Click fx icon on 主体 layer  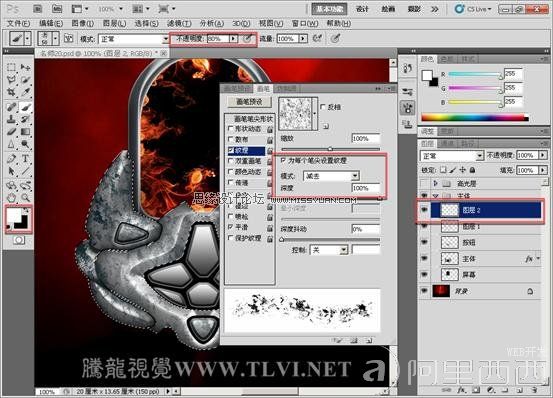click(x=529, y=259)
